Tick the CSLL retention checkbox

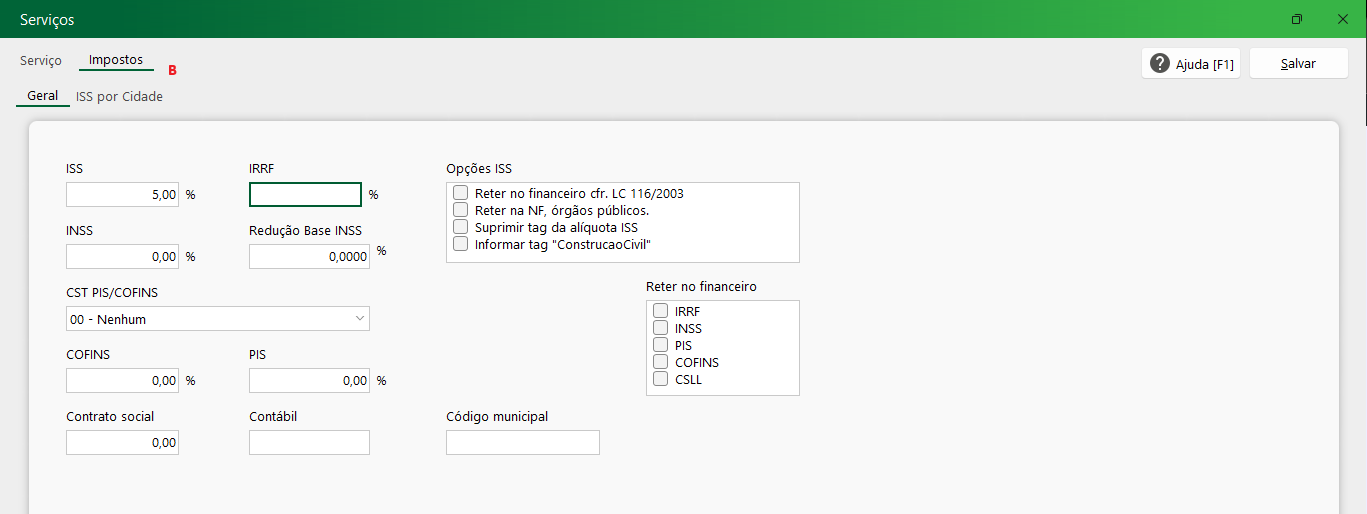point(661,379)
